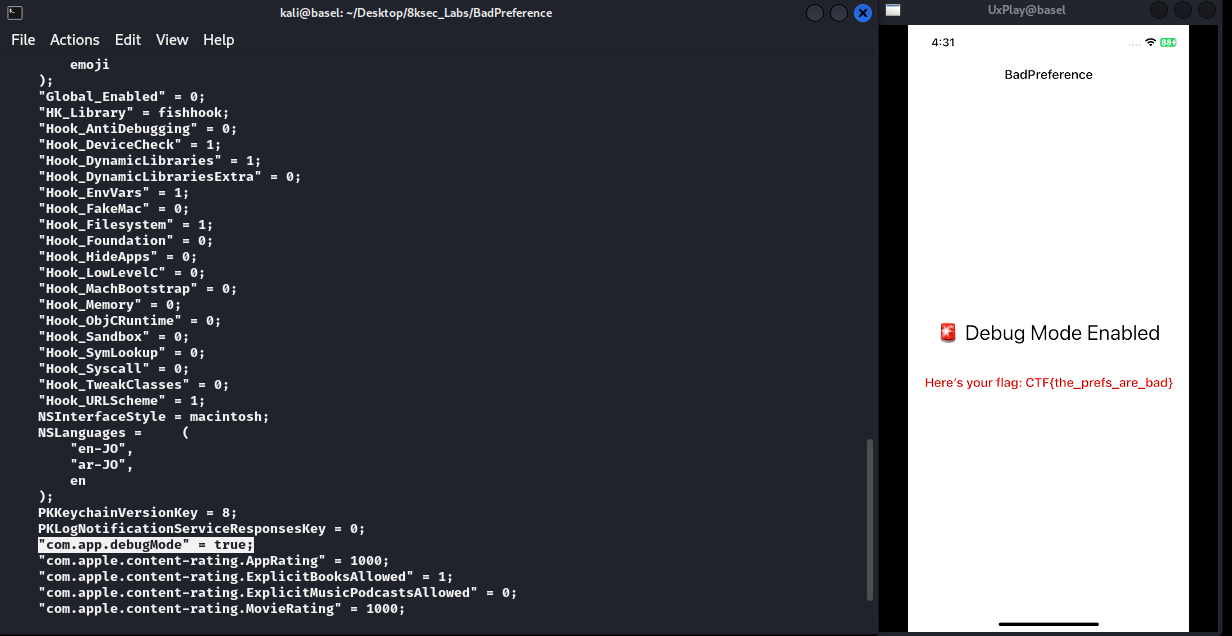Click the terminal vertical scrollbar thumb
Viewport: 1232px width, 636px height.
868,518
